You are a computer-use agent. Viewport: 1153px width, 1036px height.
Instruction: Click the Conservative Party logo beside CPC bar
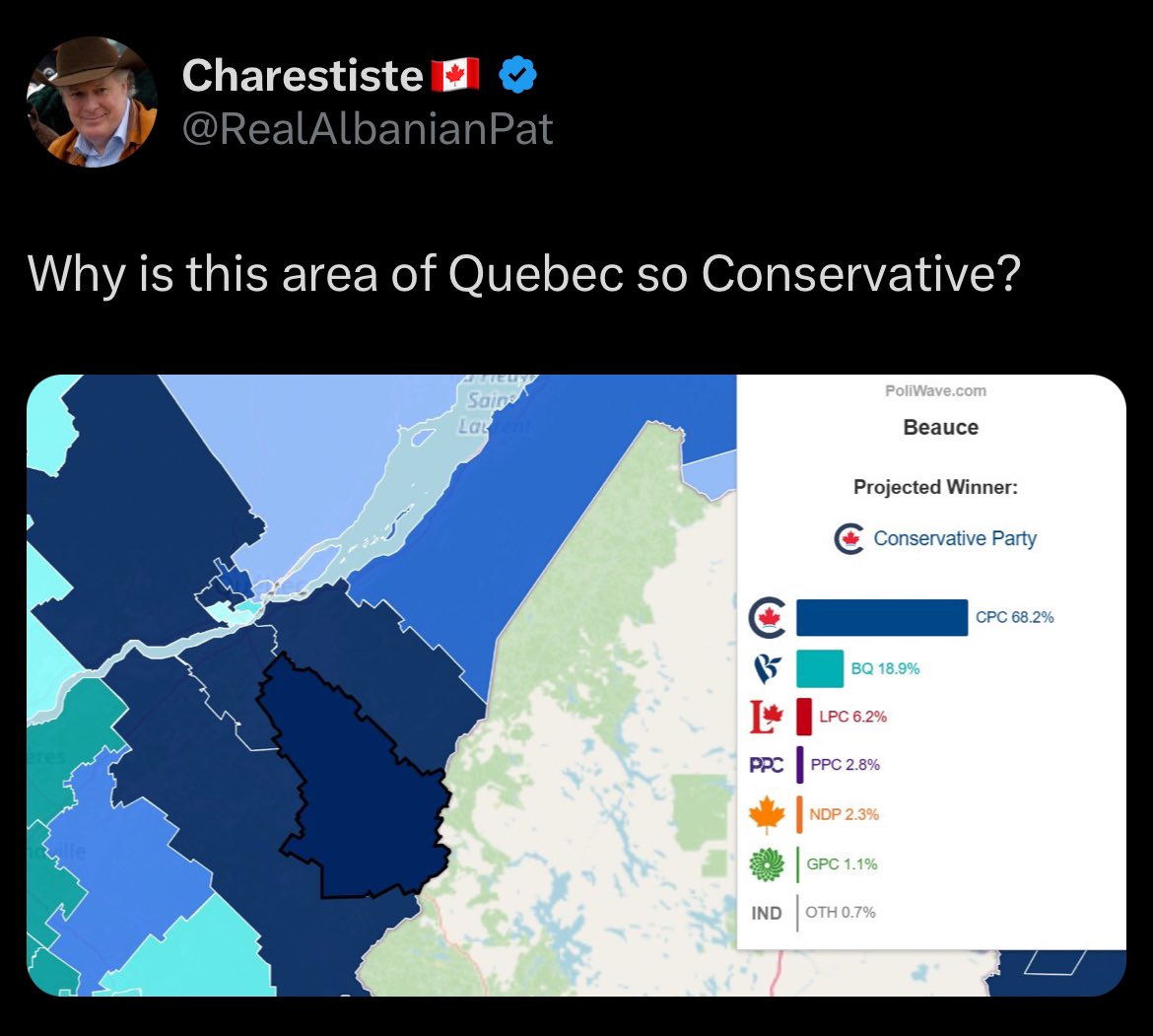click(767, 617)
